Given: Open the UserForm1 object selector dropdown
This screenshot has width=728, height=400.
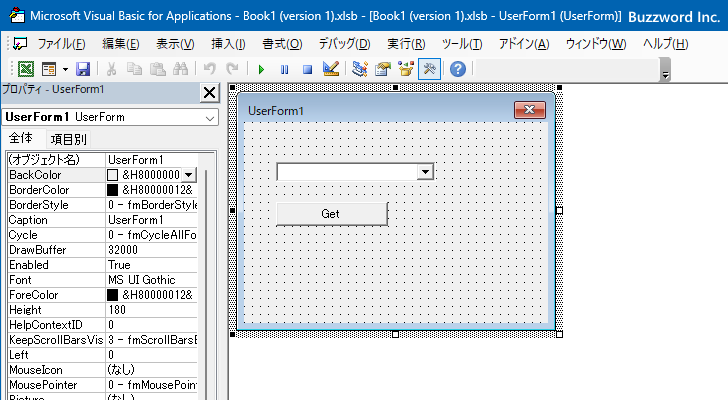Looking at the screenshot, I should [209, 117].
